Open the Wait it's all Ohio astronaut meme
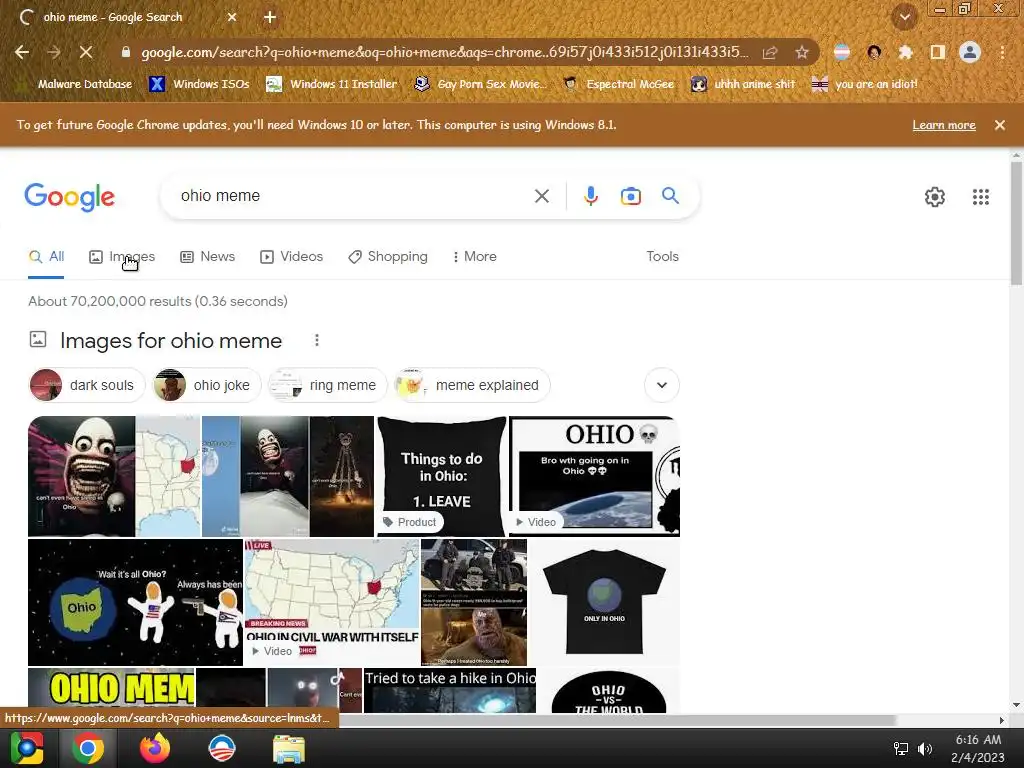 (135, 602)
